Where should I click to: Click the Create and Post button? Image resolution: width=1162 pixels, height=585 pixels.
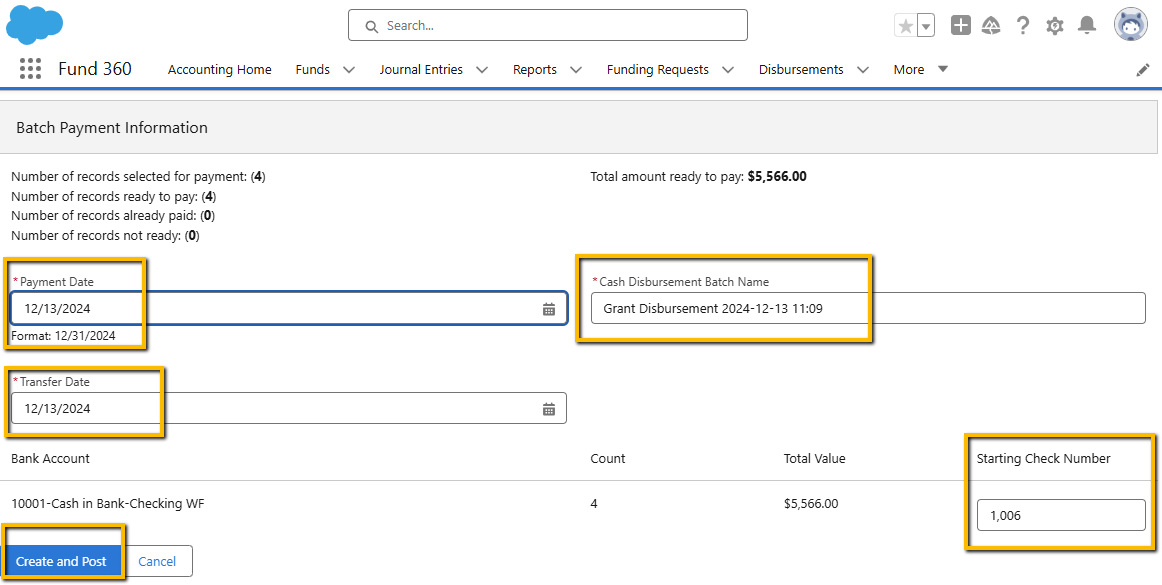(61, 561)
